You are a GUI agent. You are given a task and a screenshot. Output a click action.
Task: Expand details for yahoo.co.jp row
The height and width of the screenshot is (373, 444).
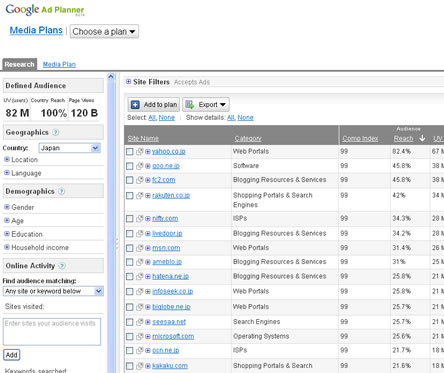(x=148, y=152)
